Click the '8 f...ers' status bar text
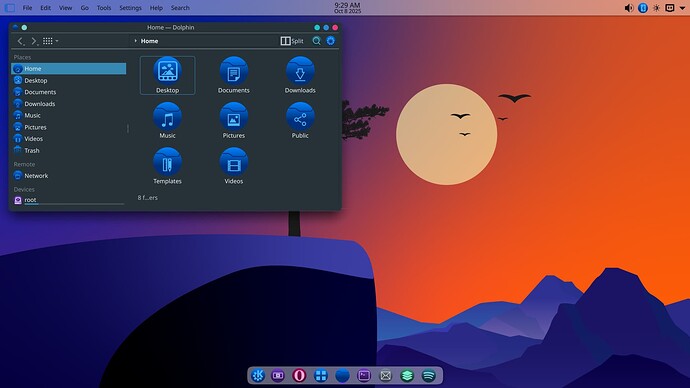The width and height of the screenshot is (690, 388). click(x=147, y=198)
